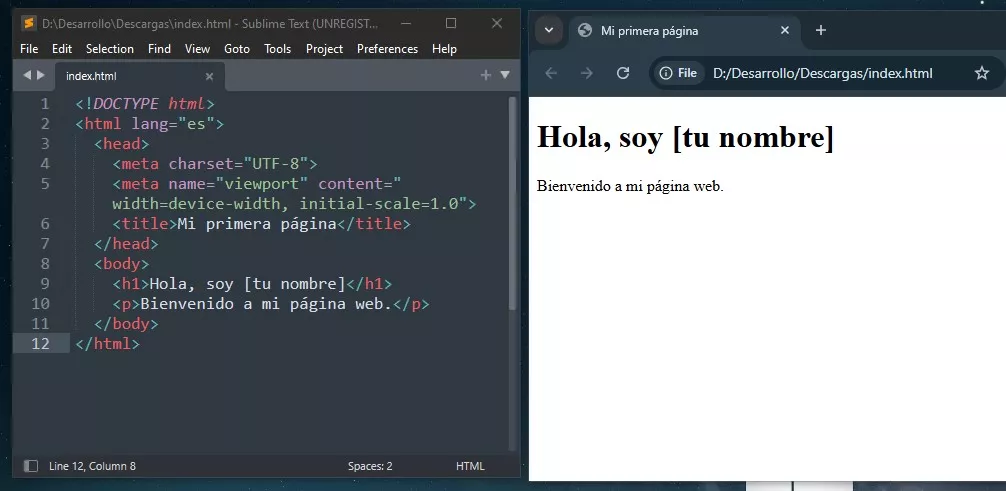Expand browser tab search chevron
The width and height of the screenshot is (1006, 491).
(549, 30)
